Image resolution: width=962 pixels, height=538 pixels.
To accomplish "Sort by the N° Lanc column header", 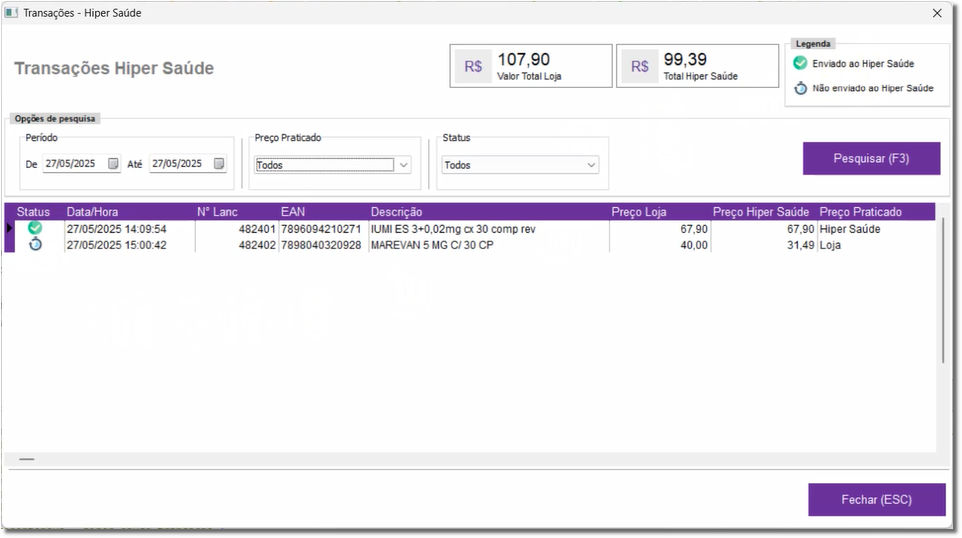I will point(217,212).
